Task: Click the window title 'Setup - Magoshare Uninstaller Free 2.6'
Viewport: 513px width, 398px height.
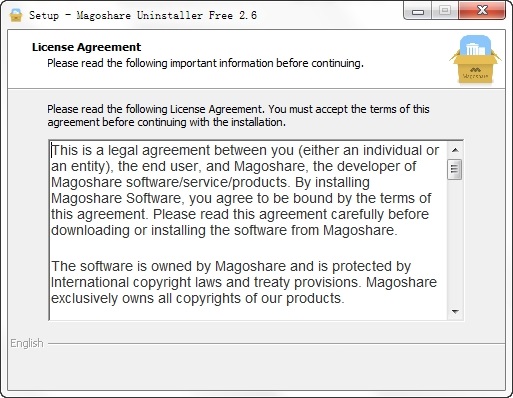Action: tap(143, 15)
